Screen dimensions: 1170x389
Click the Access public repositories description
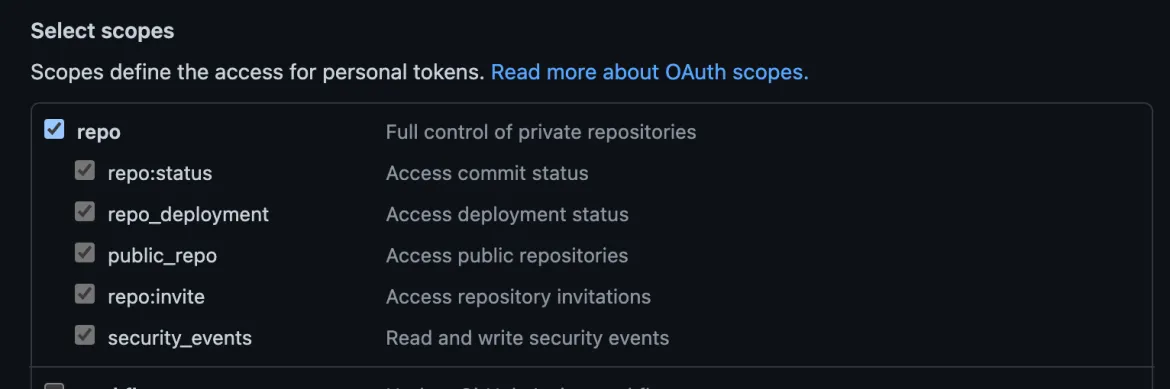click(507, 256)
